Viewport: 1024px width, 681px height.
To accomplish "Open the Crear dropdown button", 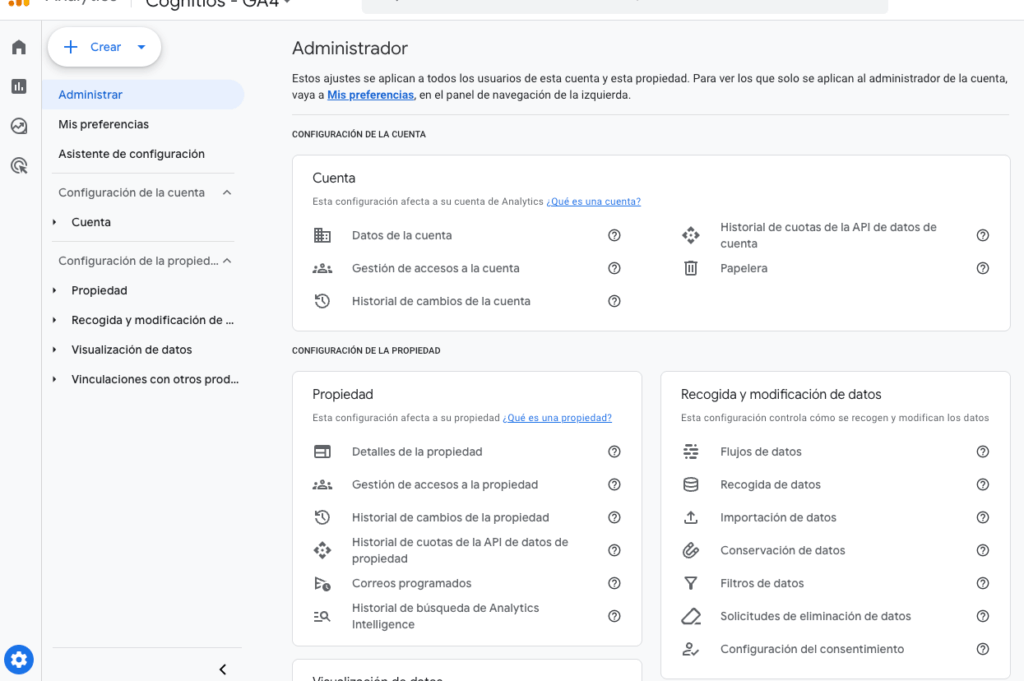I will pyautogui.click(x=105, y=47).
